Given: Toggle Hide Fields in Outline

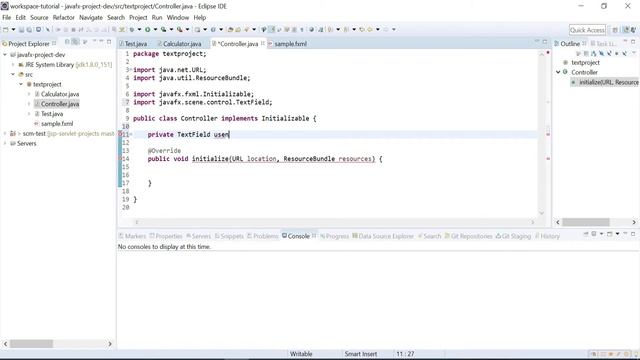Looking at the screenshot, I should coord(601,53).
